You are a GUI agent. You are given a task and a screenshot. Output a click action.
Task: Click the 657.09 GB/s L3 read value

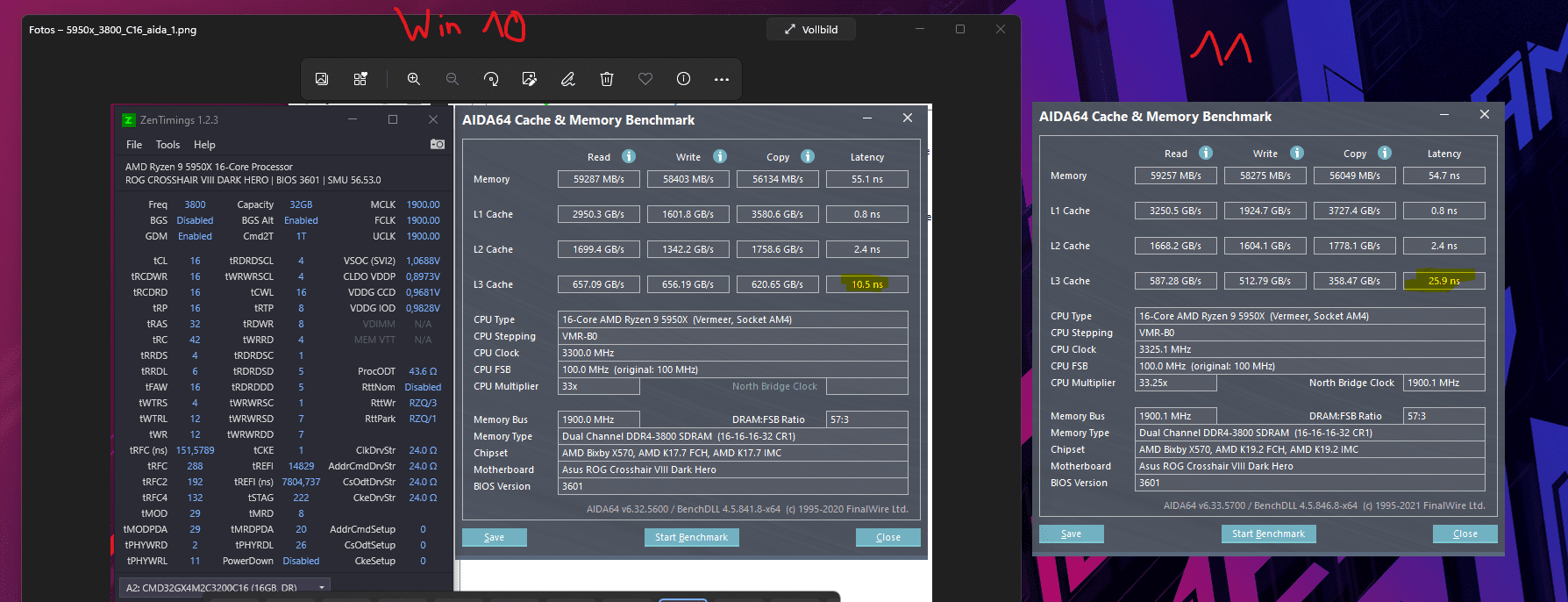click(x=599, y=284)
